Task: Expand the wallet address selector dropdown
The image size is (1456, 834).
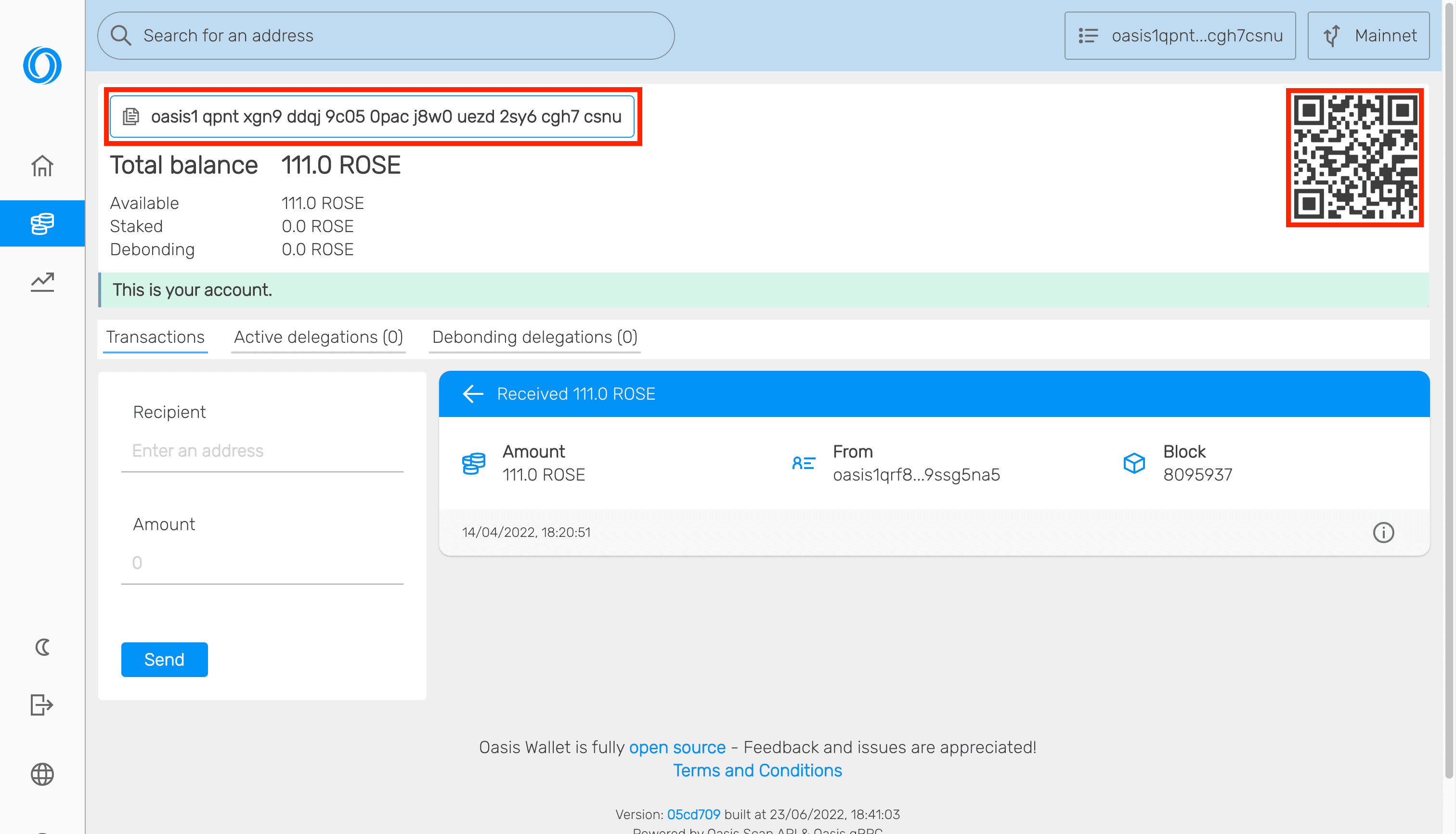Action: click(x=1180, y=36)
